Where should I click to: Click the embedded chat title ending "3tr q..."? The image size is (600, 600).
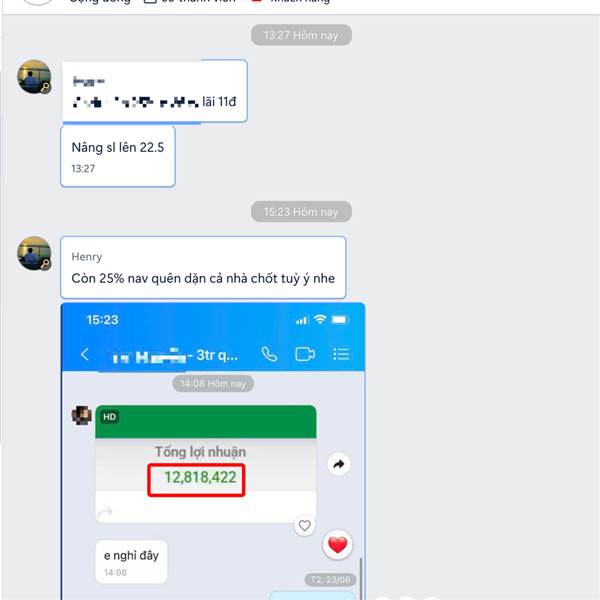coord(175,355)
